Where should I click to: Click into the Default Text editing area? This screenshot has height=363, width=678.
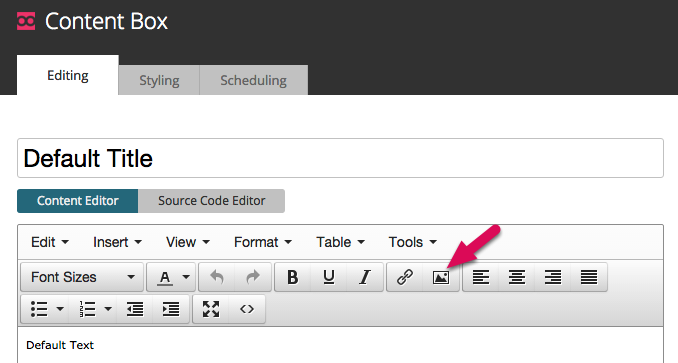click(340, 345)
